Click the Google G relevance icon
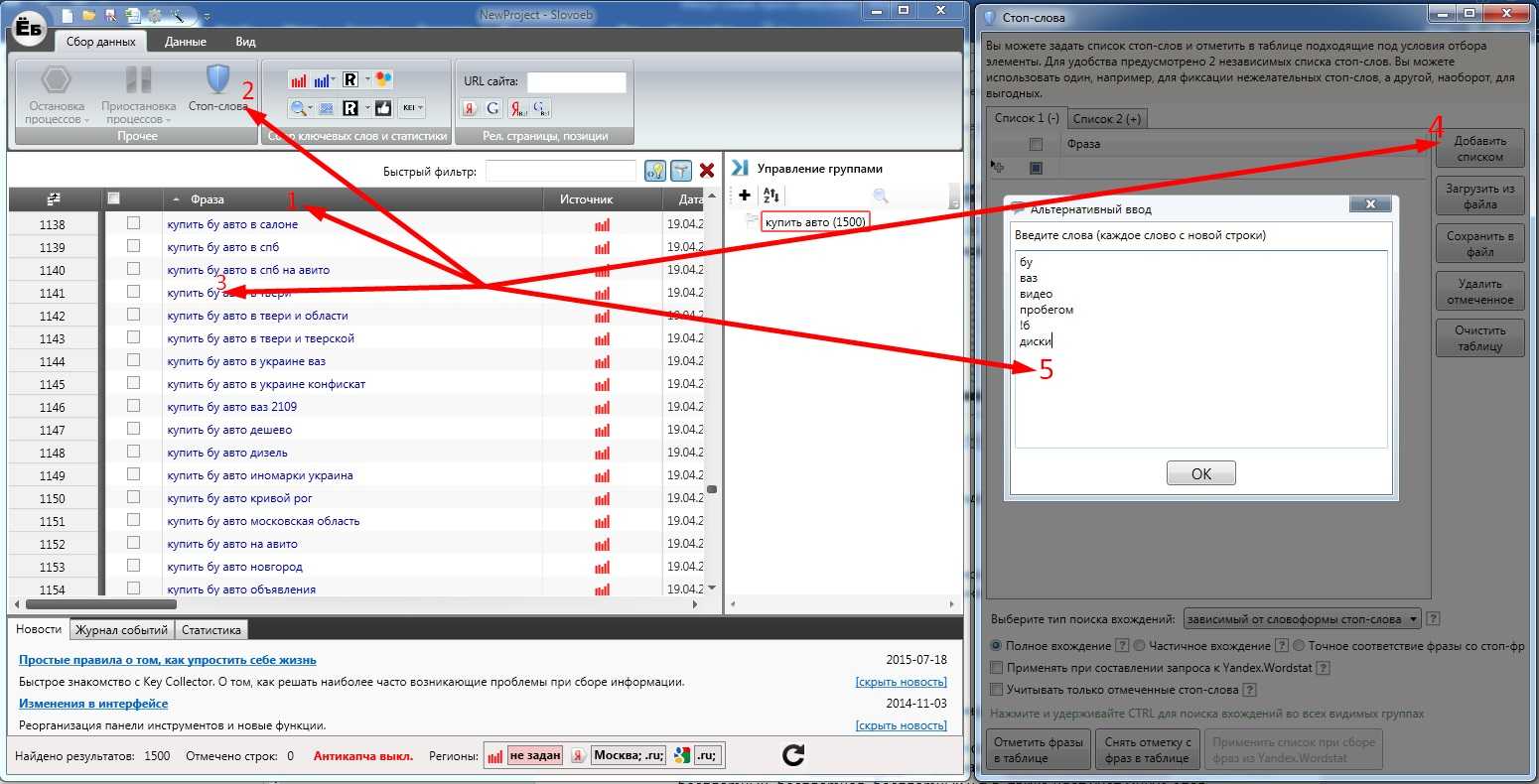The height and width of the screenshot is (784, 1539). click(x=492, y=108)
